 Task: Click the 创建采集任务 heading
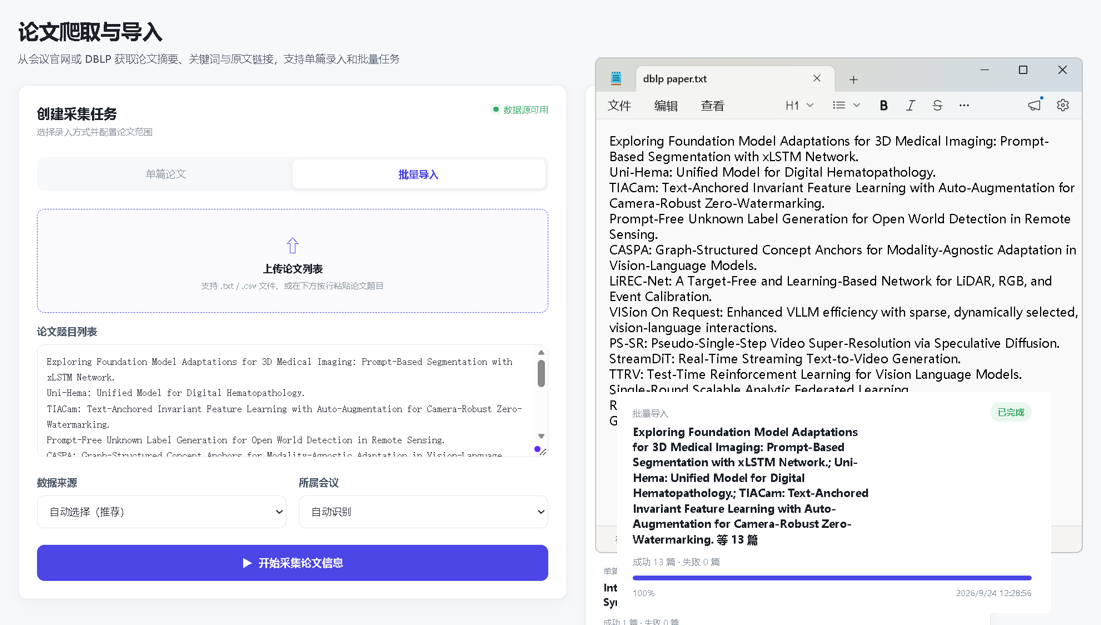coord(77,114)
